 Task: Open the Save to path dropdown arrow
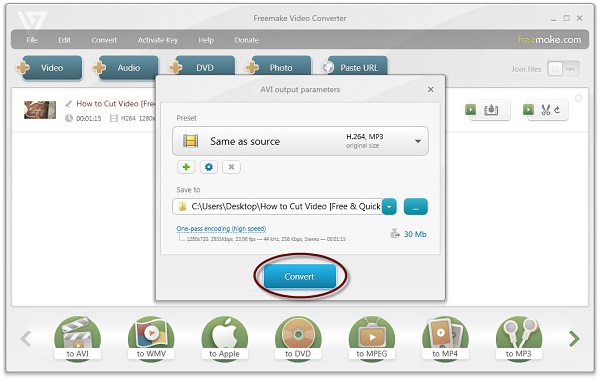(389, 207)
